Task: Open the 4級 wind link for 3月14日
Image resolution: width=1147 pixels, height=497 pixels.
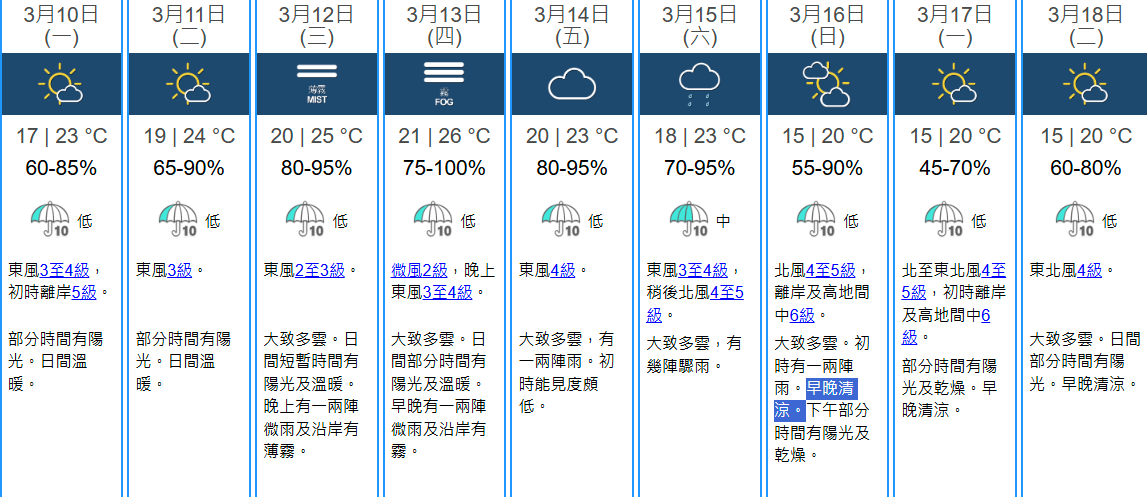Action: click(x=562, y=270)
